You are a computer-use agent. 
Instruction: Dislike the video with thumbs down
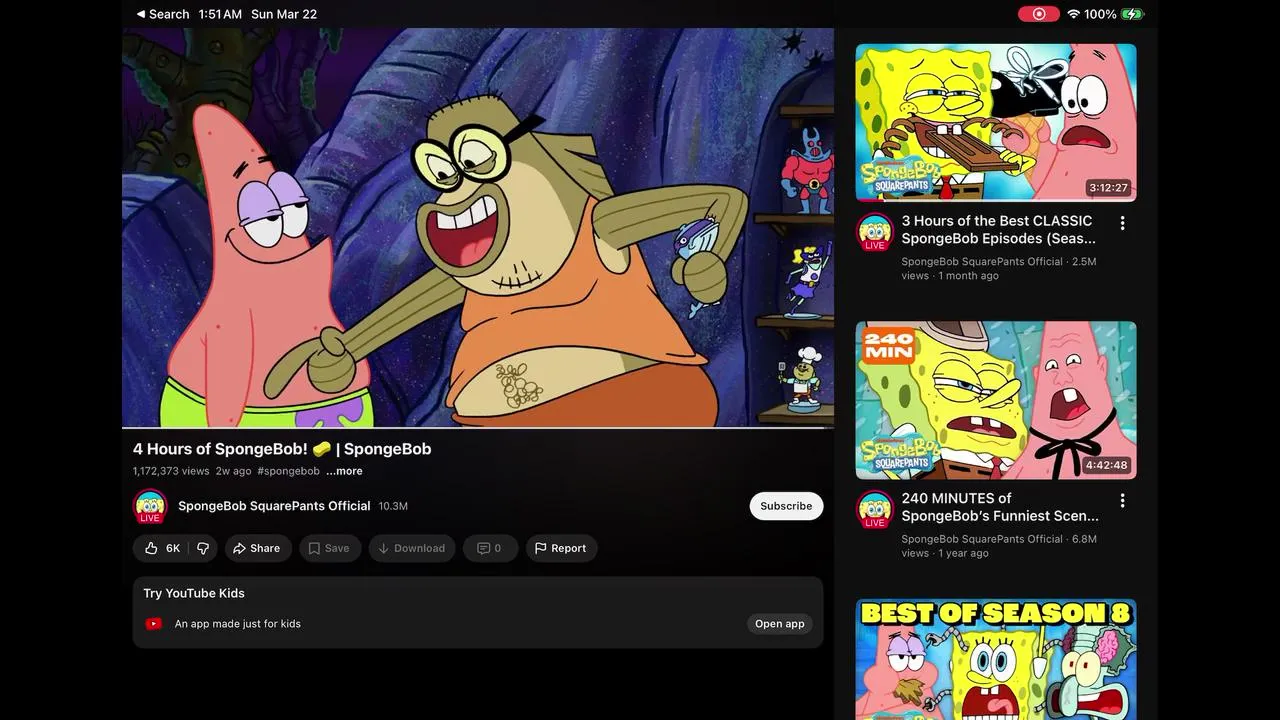203,548
